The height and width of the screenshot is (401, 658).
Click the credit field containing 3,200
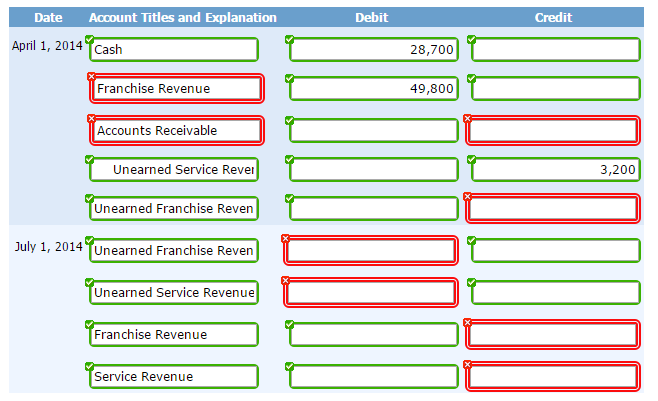[x=556, y=169]
